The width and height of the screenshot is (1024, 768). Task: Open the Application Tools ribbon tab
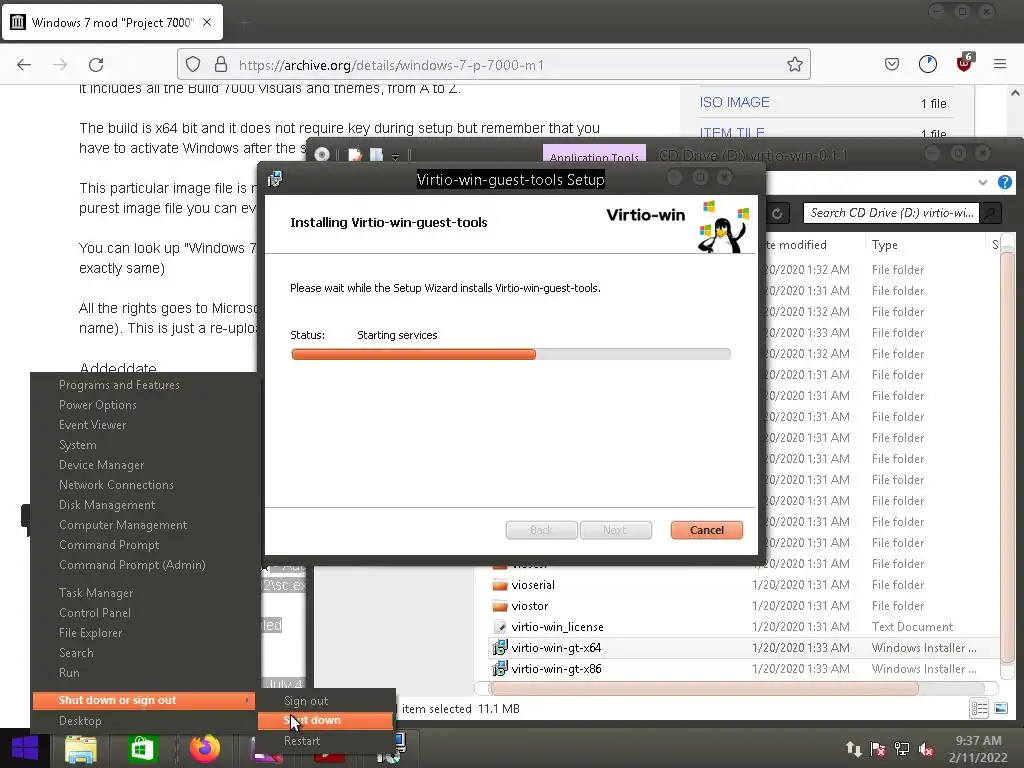pos(594,154)
